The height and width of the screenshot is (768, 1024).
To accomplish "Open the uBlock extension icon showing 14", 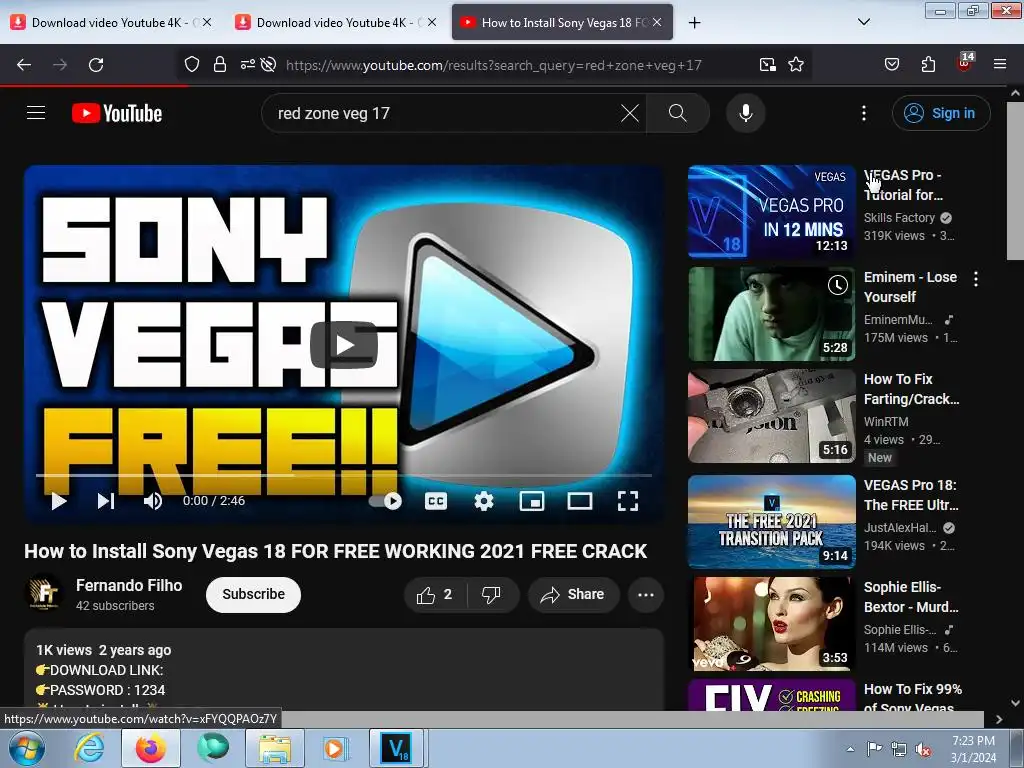I will click(x=965, y=63).
